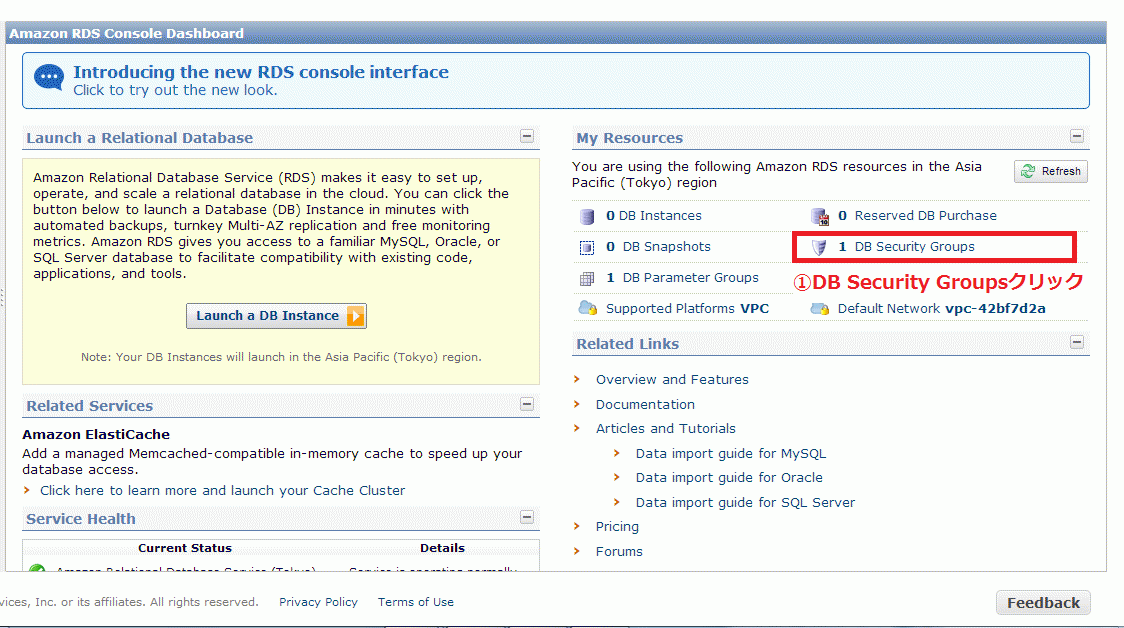Image resolution: width=1124 pixels, height=628 pixels.
Task: Click the green refresh arrows icon
Action: click(1028, 171)
